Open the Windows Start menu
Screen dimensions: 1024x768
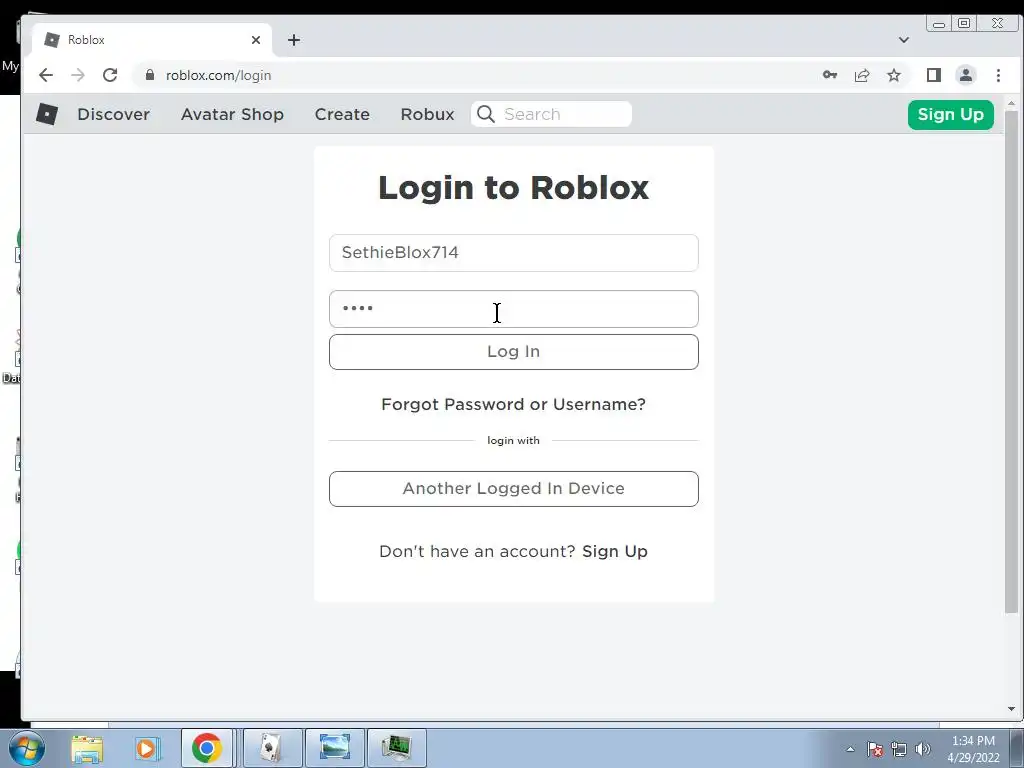(x=27, y=748)
